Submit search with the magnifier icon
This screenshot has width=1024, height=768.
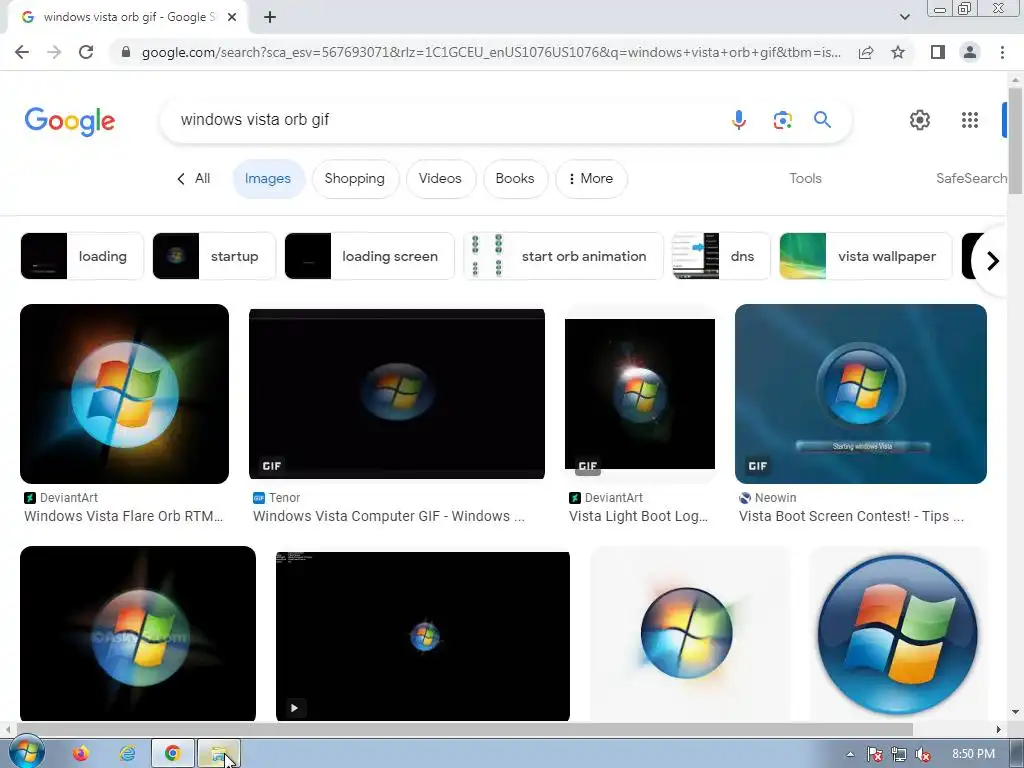pyautogui.click(x=822, y=120)
